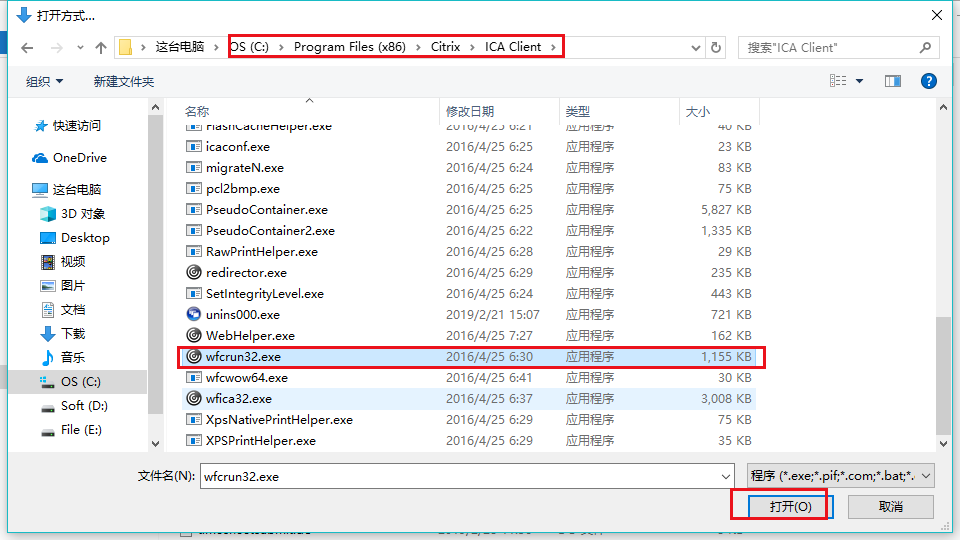Select wfcrun32.exe Citrix icon
Viewport: 960px width, 540px height.
(193, 356)
